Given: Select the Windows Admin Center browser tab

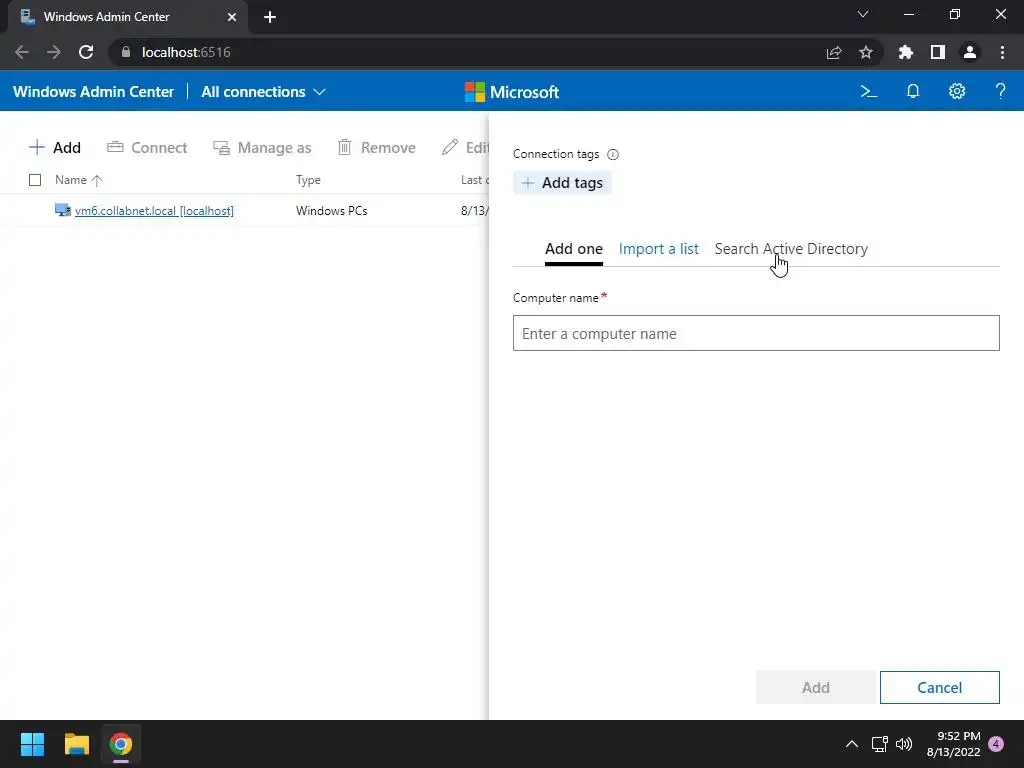Looking at the screenshot, I should pyautogui.click(x=127, y=17).
